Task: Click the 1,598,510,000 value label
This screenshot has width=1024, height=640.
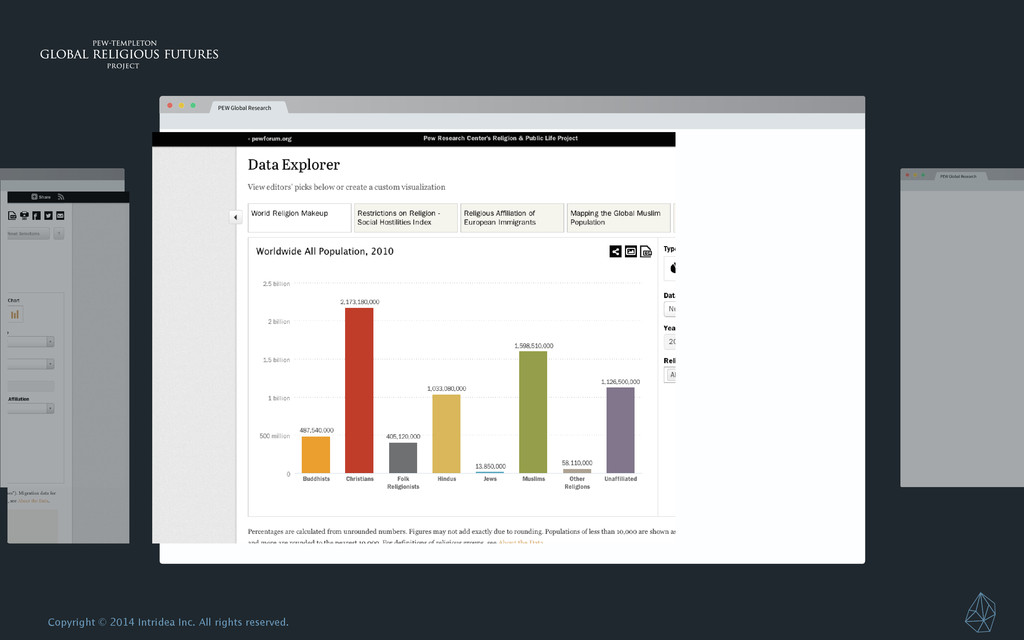Action: (x=534, y=345)
